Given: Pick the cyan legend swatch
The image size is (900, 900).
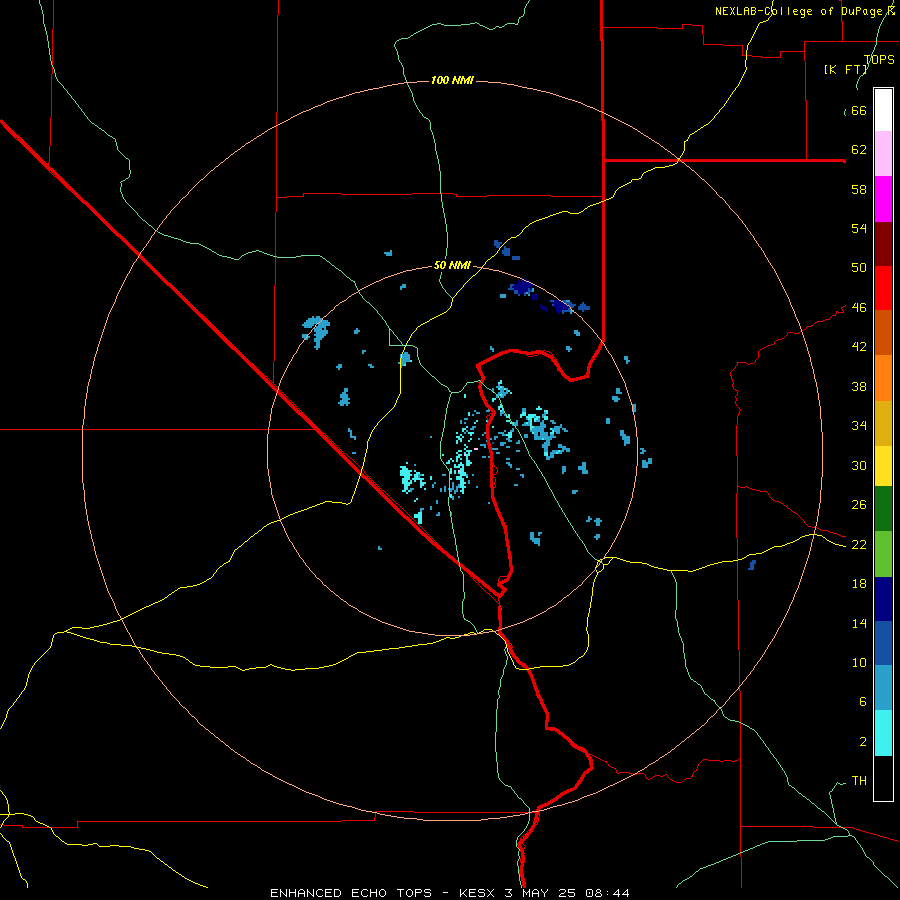Looking at the screenshot, I should [x=883, y=733].
